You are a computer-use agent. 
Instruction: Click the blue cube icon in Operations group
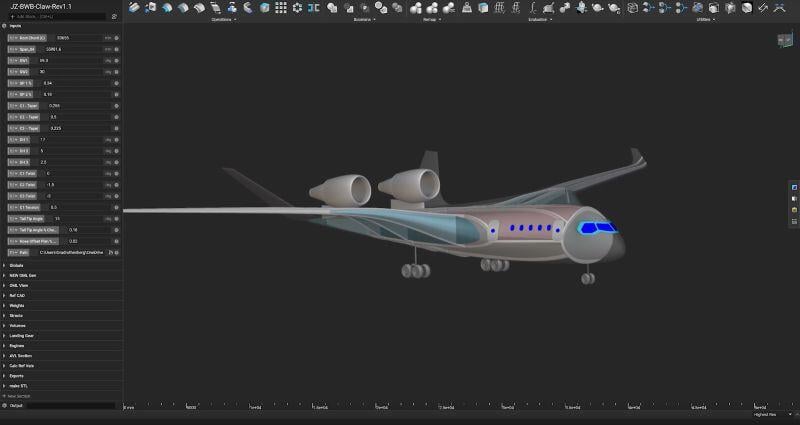point(264,8)
